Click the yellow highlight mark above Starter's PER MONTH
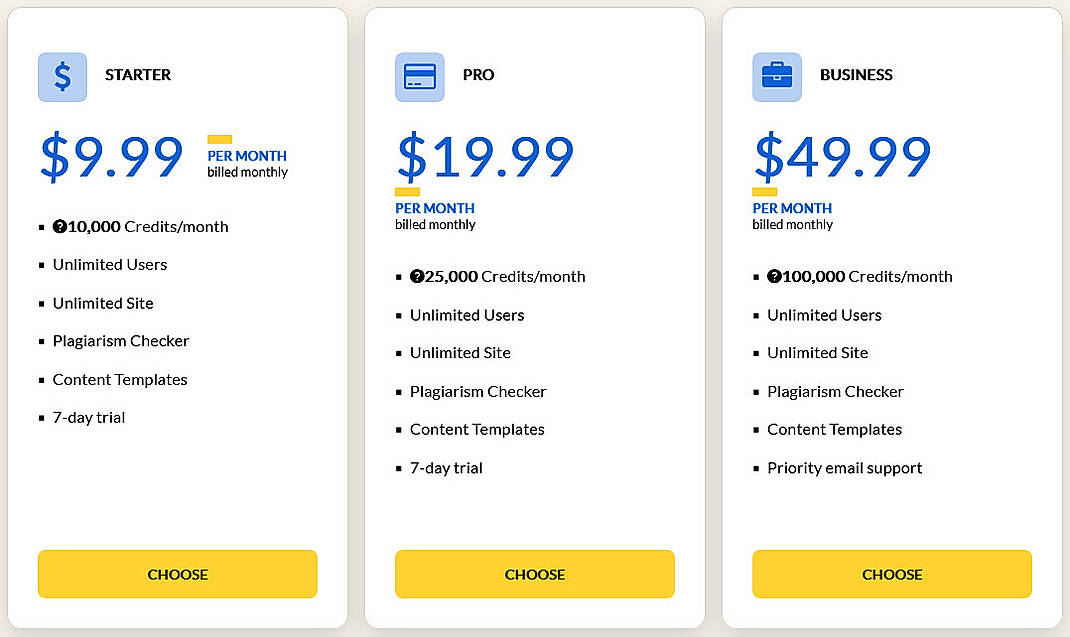Viewport: 1070px width, 637px height. [218, 137]
